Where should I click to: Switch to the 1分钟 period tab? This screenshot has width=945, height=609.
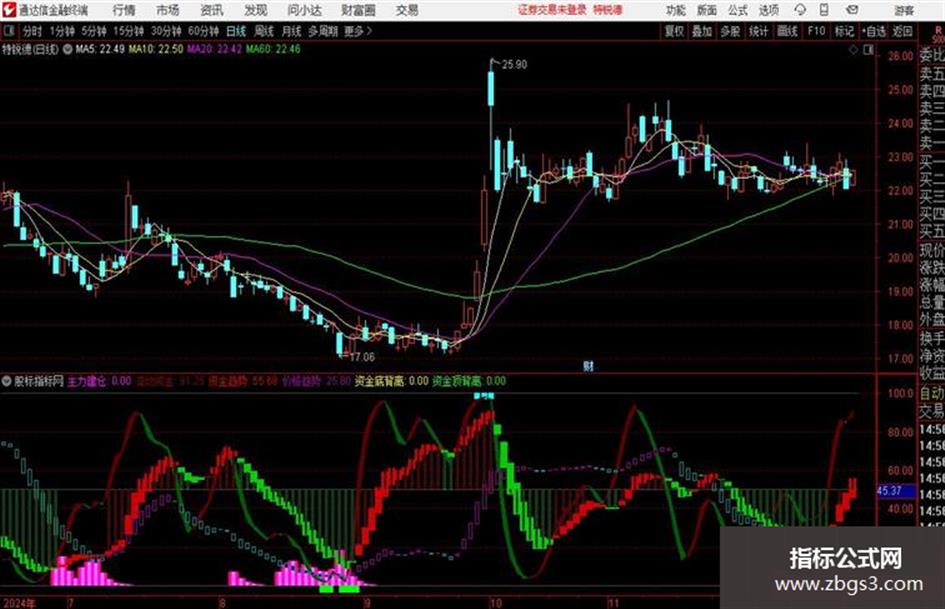click(61, 31)
